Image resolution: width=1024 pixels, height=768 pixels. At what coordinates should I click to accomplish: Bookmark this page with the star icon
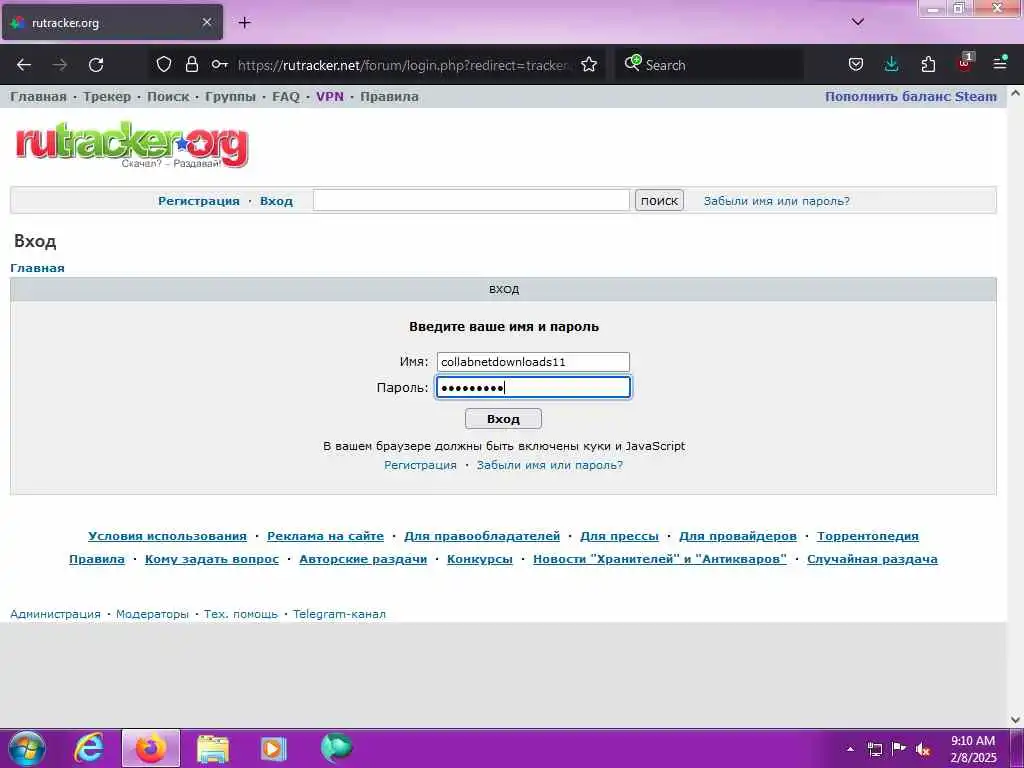pyautogui.click(x=589, y=64)
